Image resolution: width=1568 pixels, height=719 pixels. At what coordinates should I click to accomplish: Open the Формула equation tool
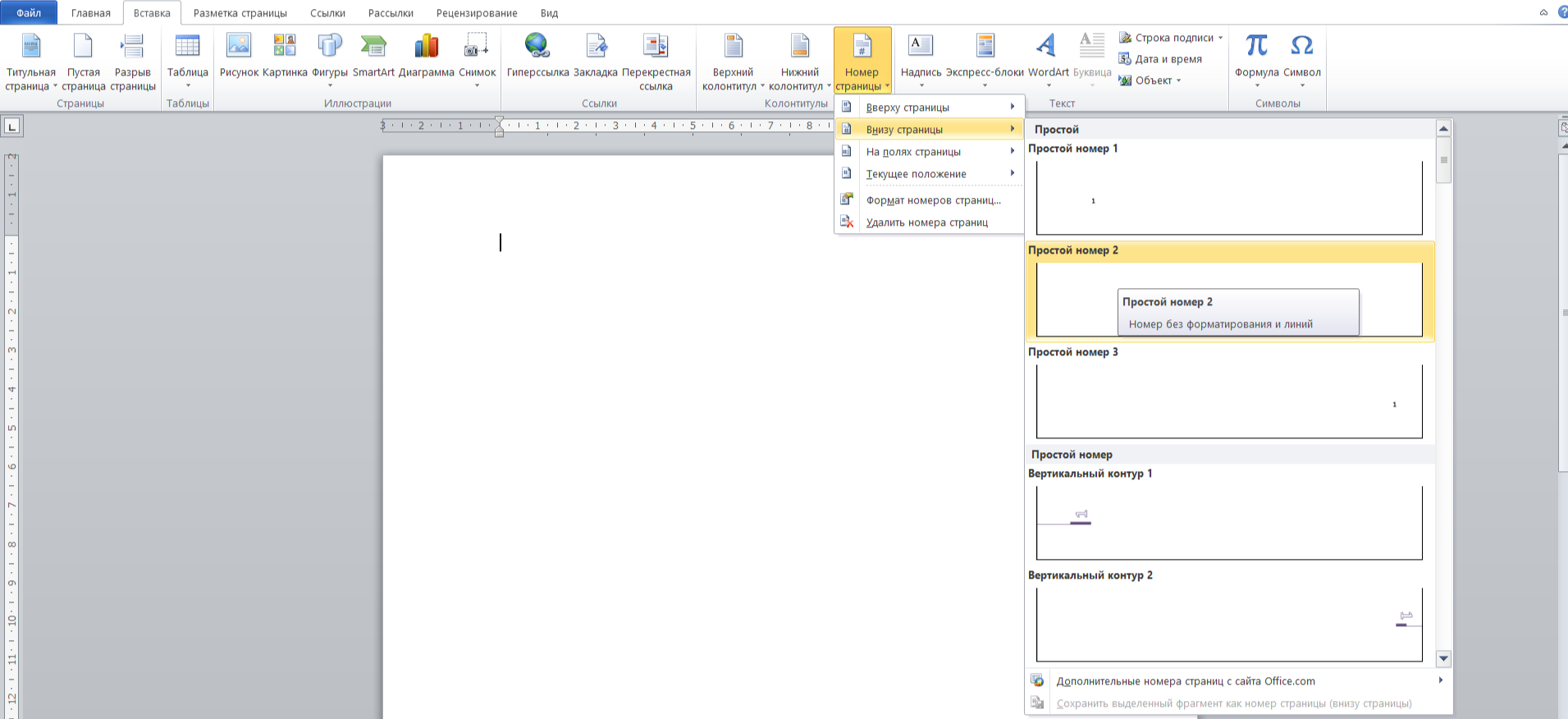coord(1256,48)
